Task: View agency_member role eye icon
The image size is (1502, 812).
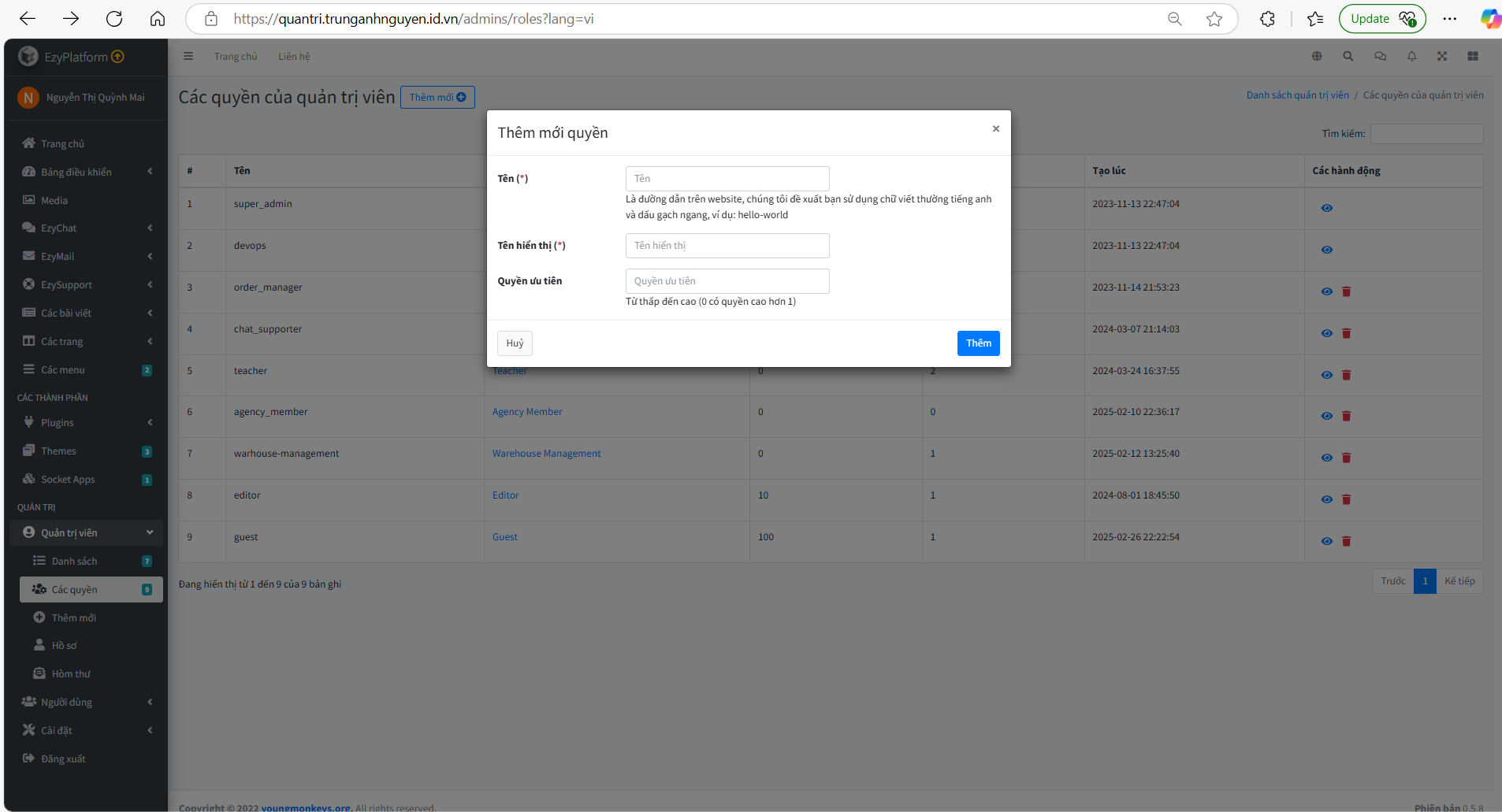Action: pos(1327,416)
